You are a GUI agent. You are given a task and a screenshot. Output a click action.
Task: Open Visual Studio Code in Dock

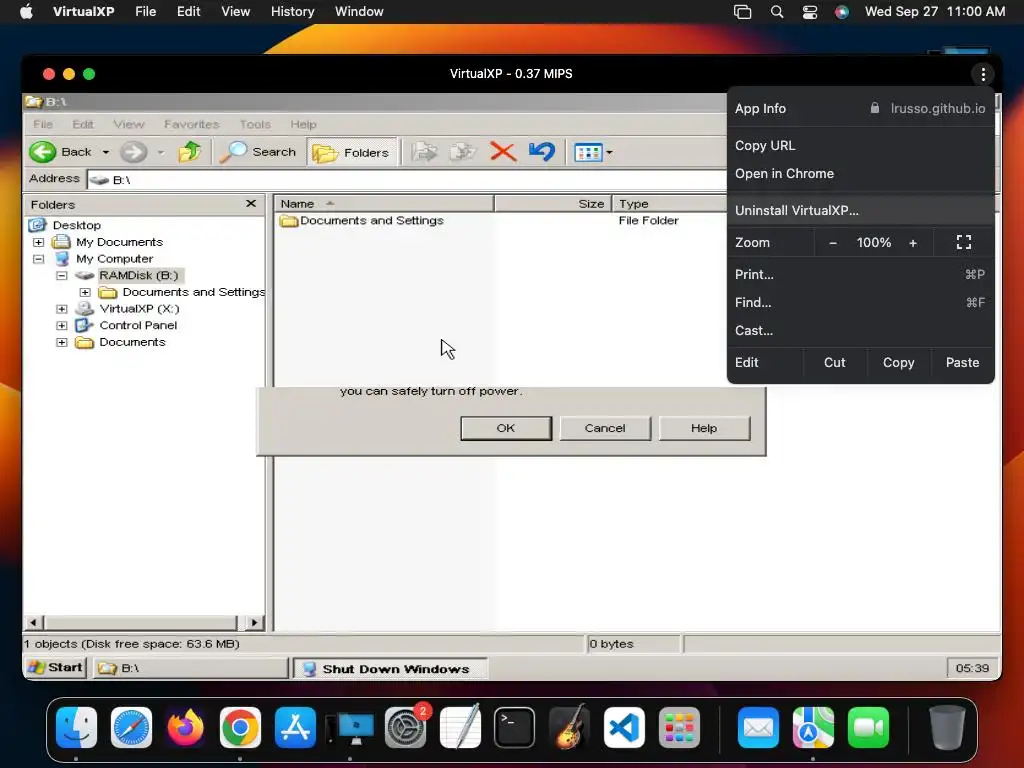pos(624,728)
